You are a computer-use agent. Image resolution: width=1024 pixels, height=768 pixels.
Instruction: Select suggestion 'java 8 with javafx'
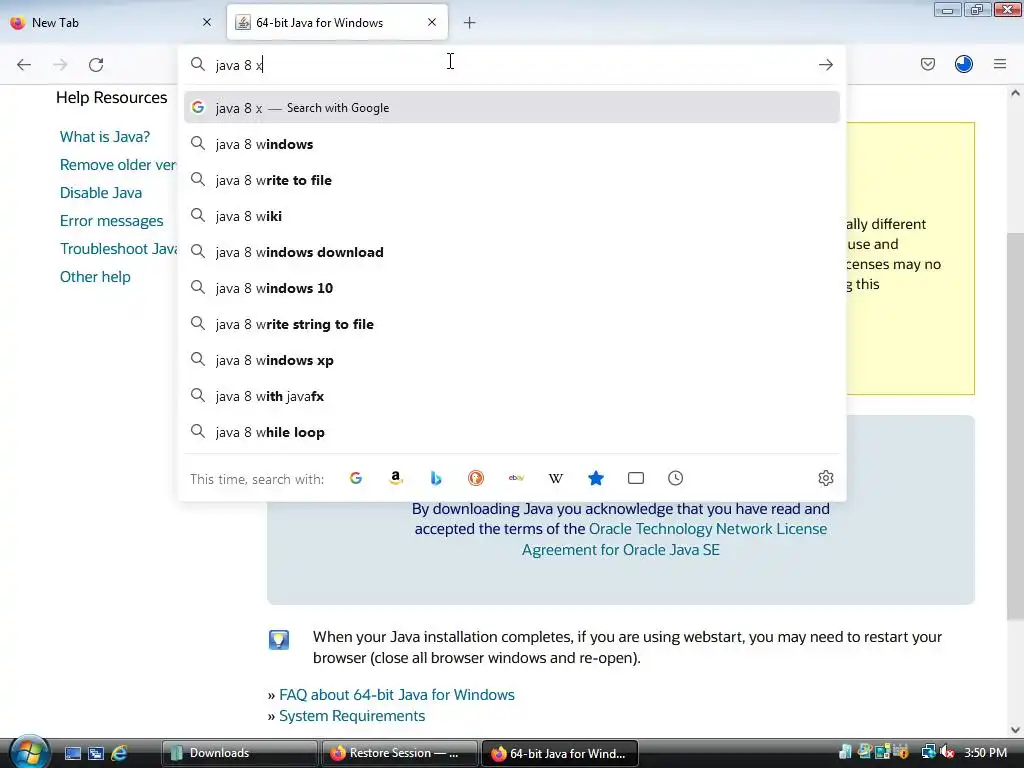click(x=511, y=396)
